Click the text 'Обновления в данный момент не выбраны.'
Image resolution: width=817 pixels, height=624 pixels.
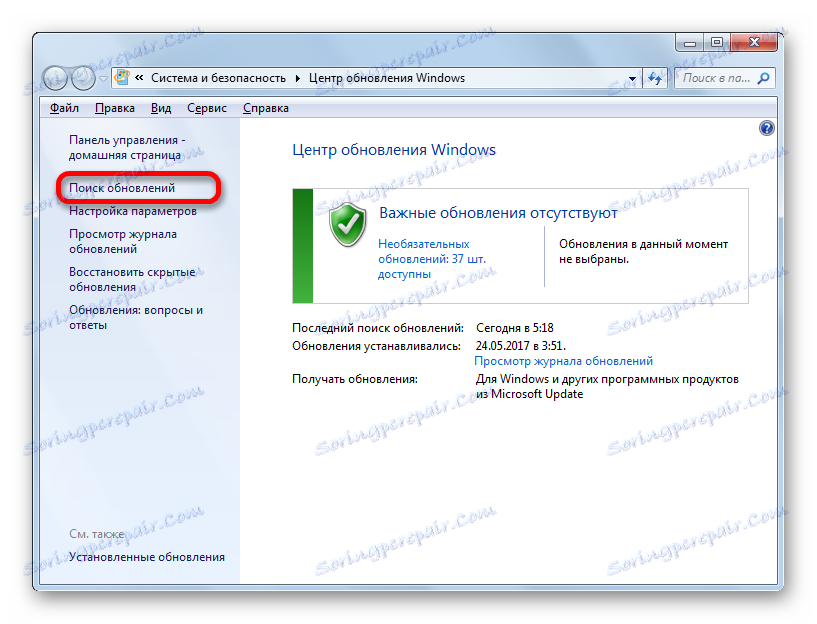point(643,251)
